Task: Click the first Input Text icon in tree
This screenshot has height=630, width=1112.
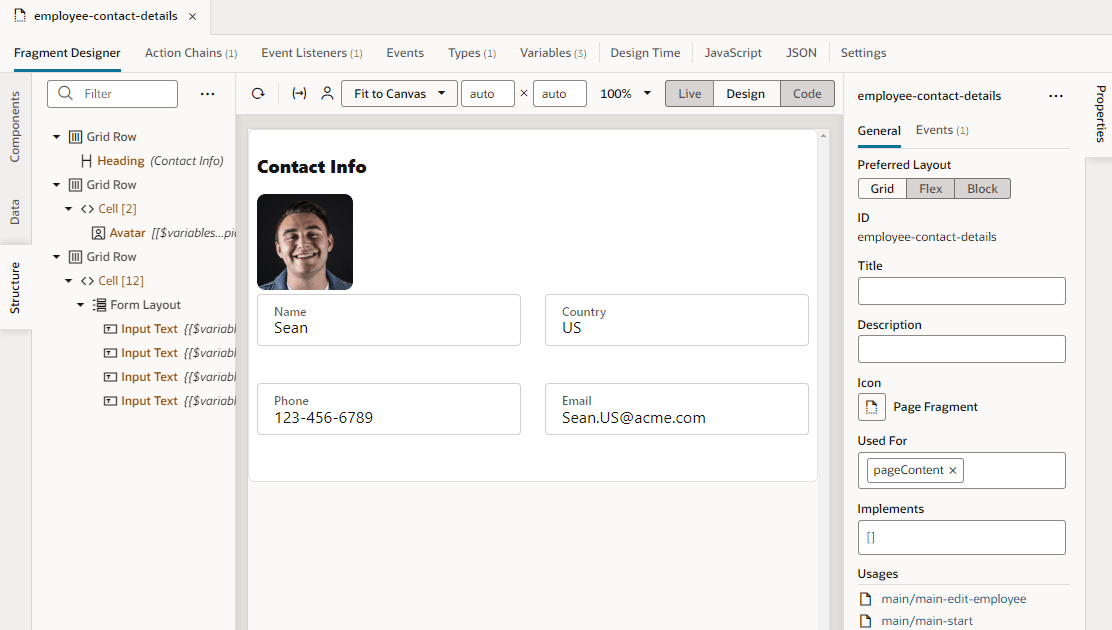Action: point(111,329)
